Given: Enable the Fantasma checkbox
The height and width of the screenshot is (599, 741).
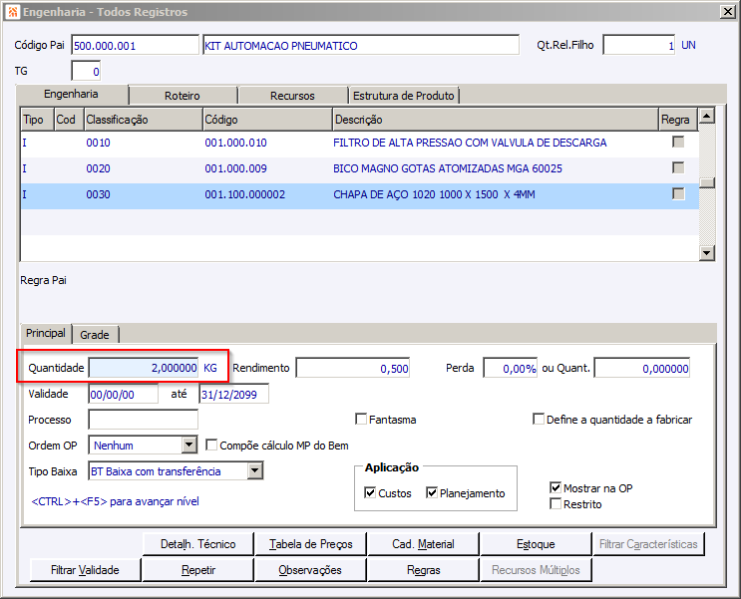Looking at the screenshot, I should point(362,420).
